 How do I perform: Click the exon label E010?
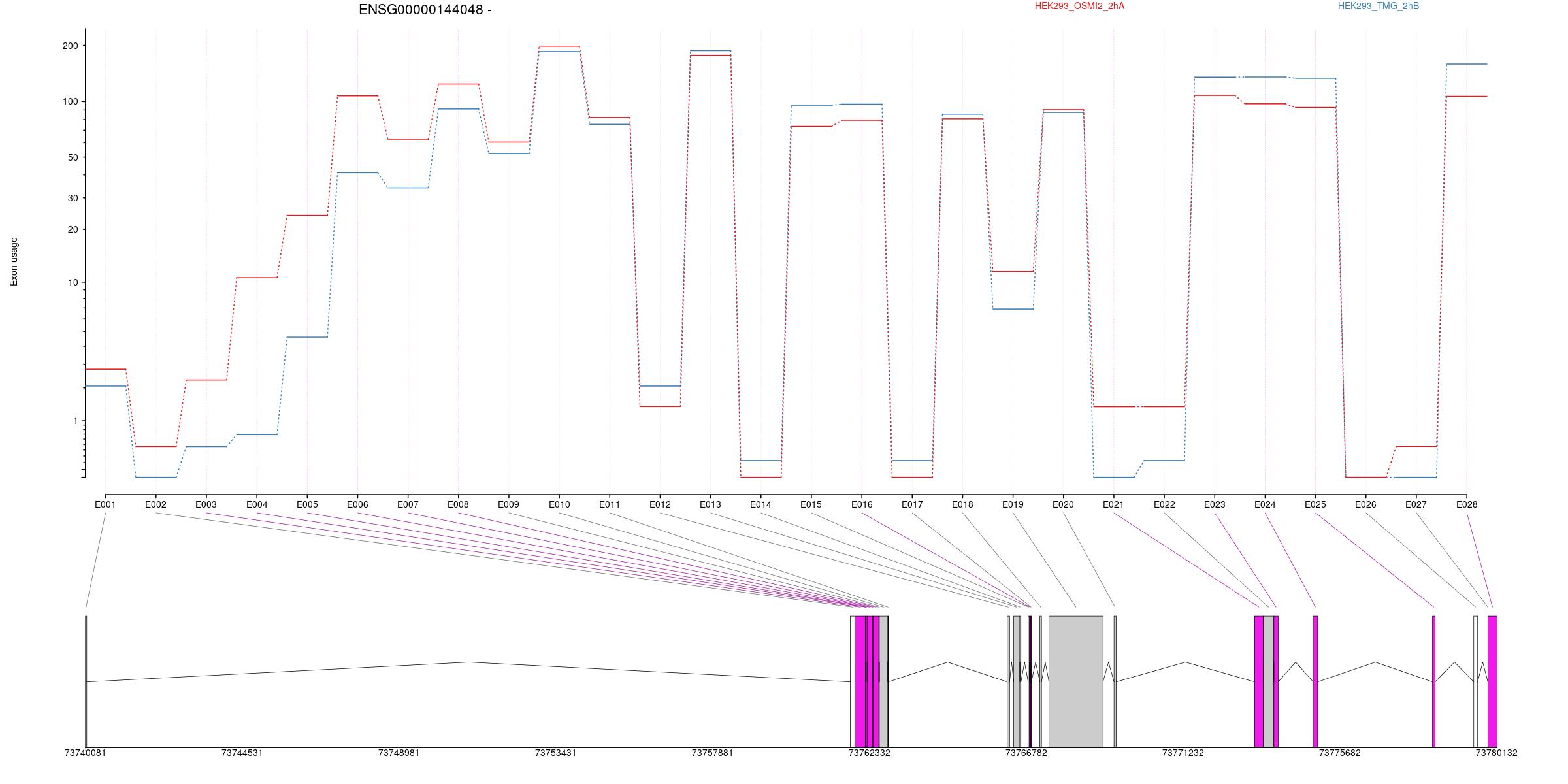pos(559,504)
